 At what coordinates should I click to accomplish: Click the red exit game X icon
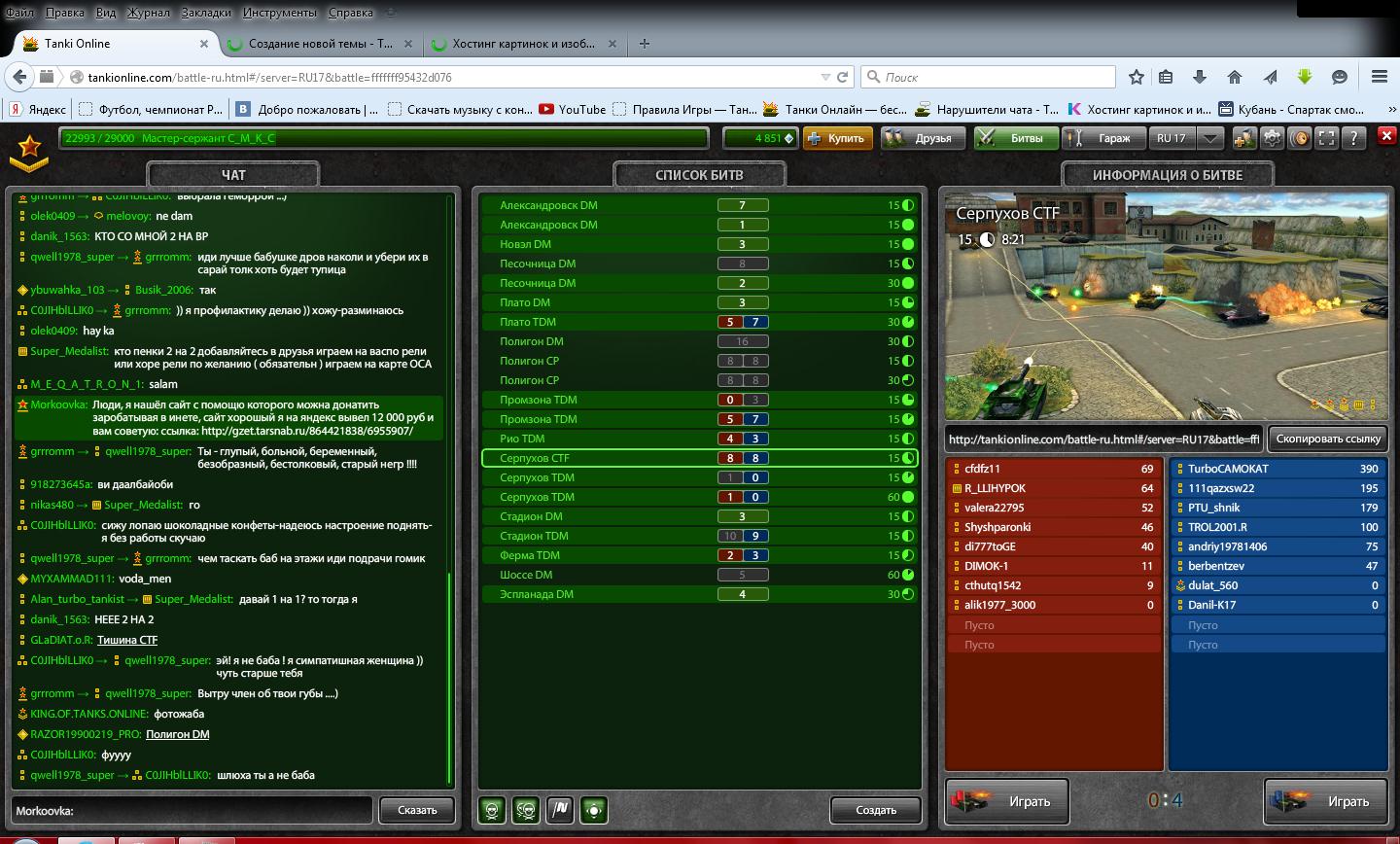[x=1386, y=136]
